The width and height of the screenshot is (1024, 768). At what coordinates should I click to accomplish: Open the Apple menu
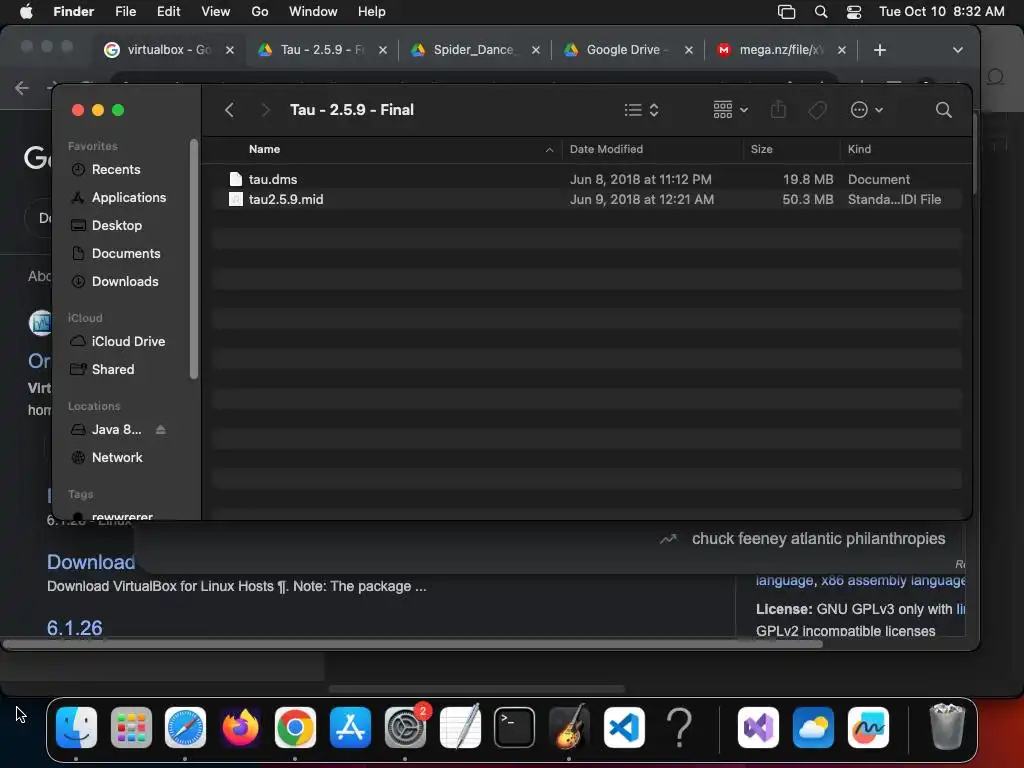pos(25,12)
